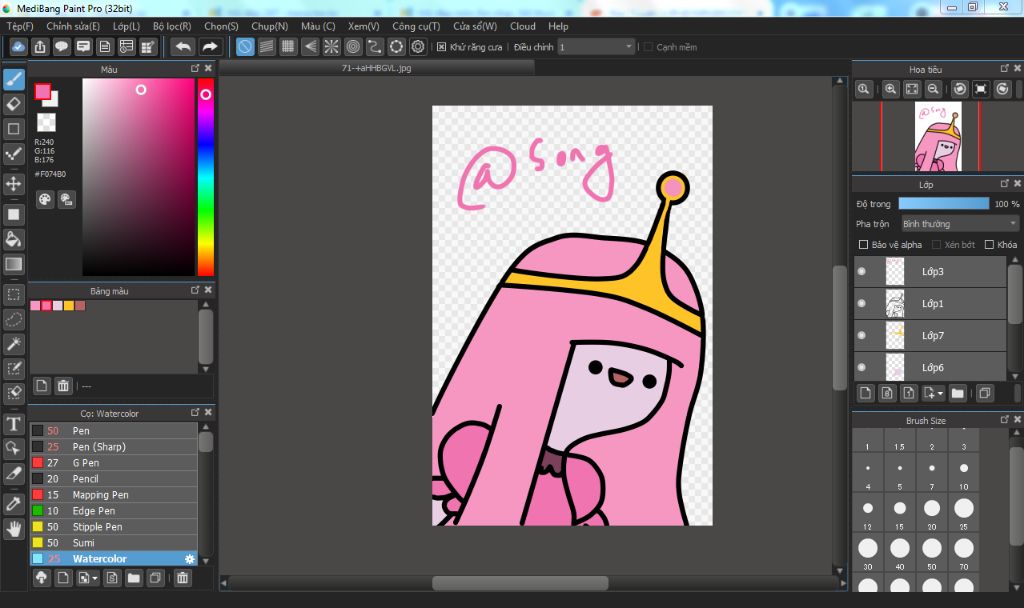The image size is (1024, 608).
Task: Open the Chỉnh sửa(E) menu
Action: (x=73, y=27)
